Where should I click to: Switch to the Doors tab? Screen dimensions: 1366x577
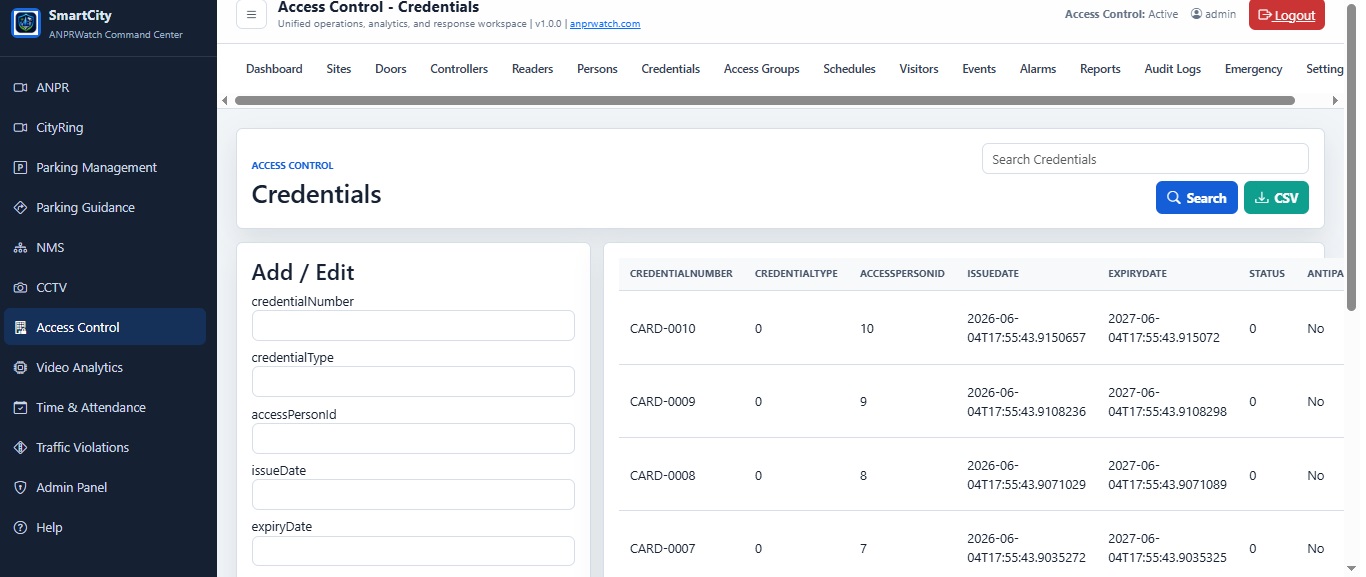pyautogui.click(x=391, y=69)
